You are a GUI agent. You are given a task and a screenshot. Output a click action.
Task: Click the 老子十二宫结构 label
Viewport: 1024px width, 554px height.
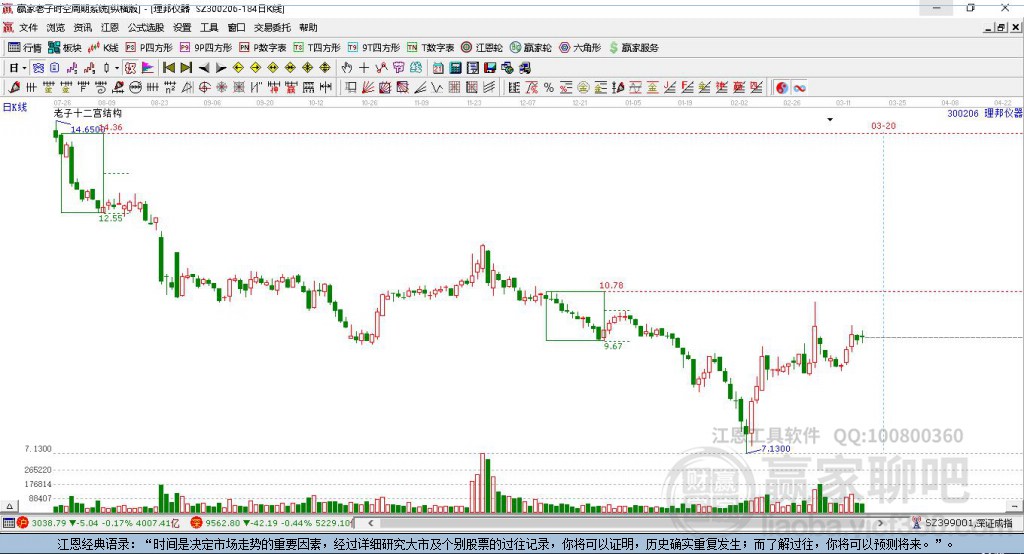pyautogui.click(x=88, y=113)
